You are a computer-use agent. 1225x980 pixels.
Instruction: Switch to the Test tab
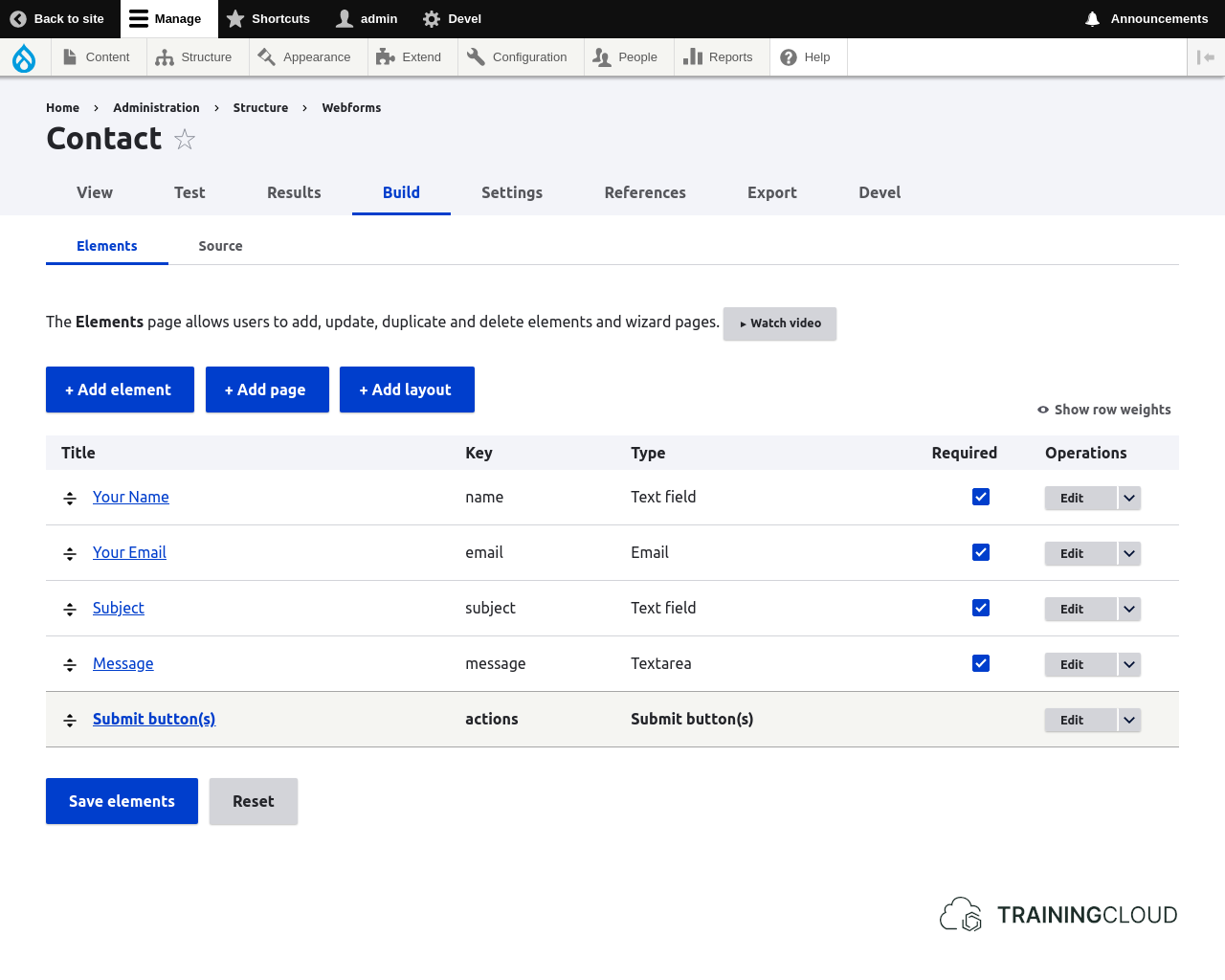[189, 192]
